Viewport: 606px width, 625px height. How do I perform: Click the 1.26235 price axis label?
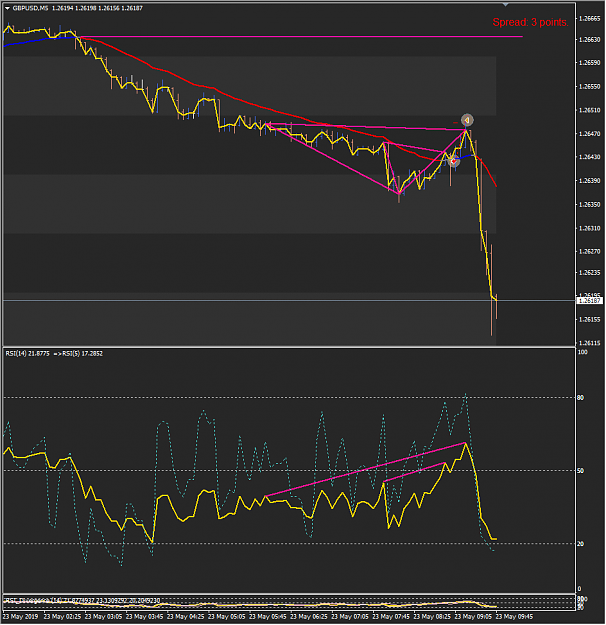coord(590,273)
